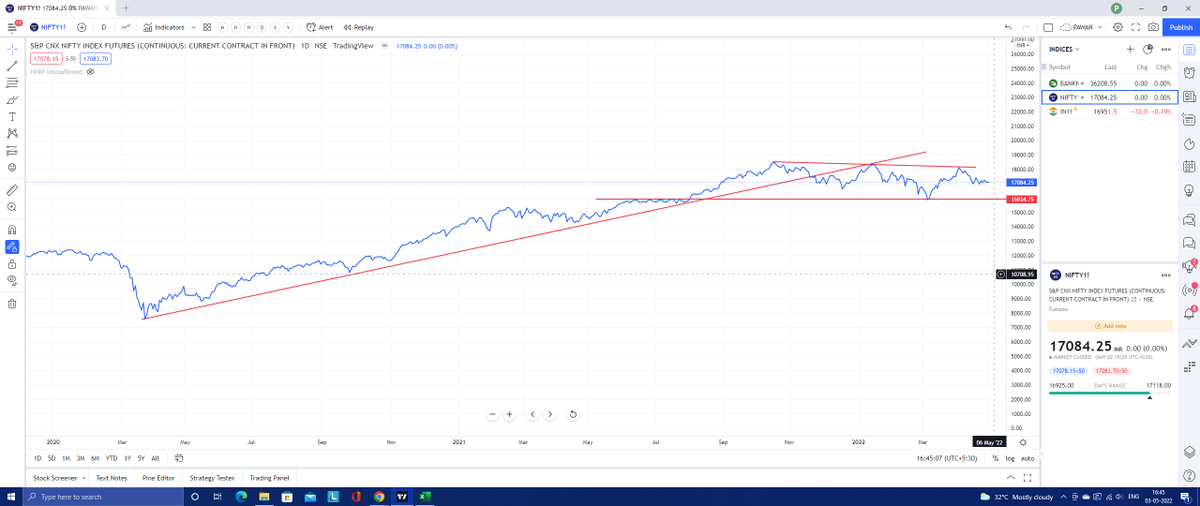Open the emoji icons tool
Screen dimensions: 1200x506
(12, 168)
